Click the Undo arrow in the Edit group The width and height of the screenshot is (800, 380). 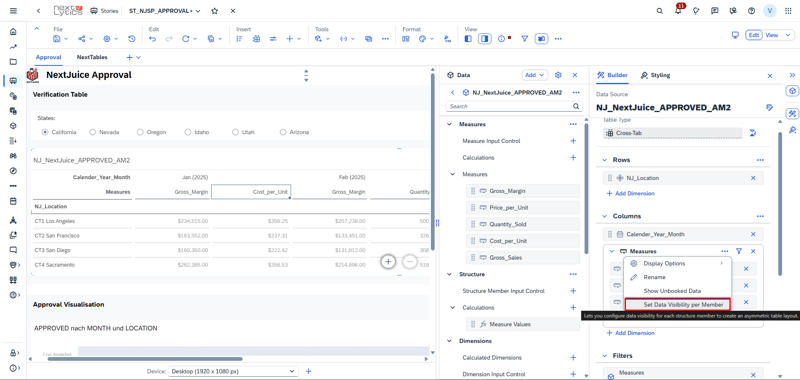click(x=153, y=39)
